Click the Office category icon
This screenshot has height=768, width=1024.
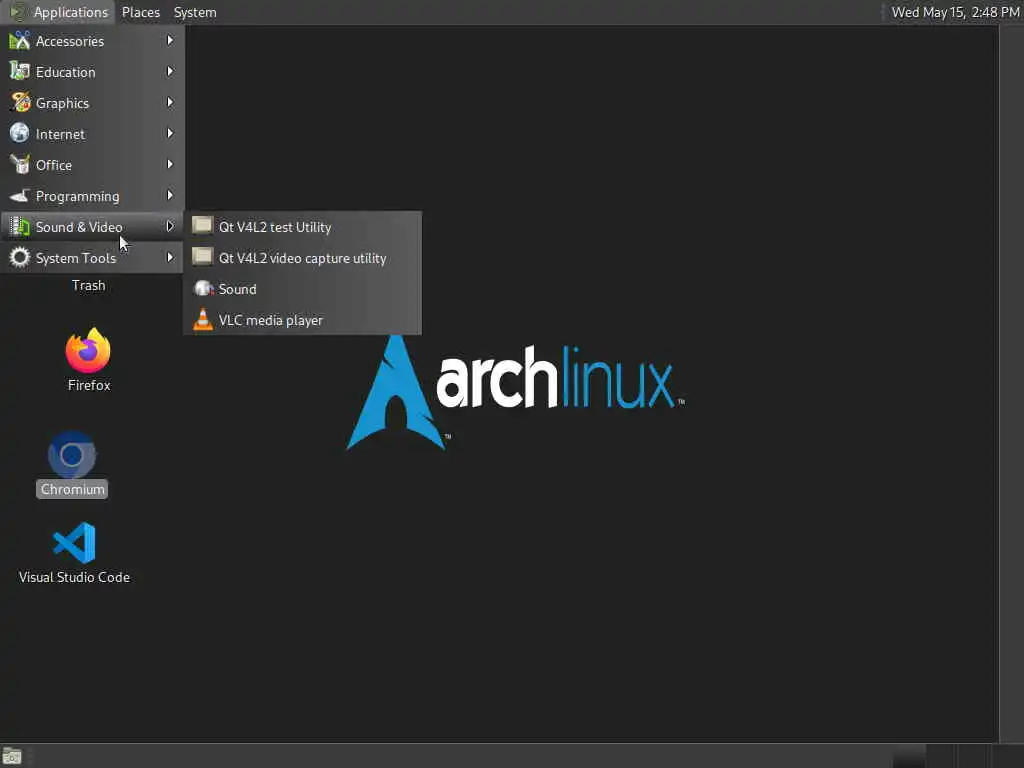[x=20, y=165]
